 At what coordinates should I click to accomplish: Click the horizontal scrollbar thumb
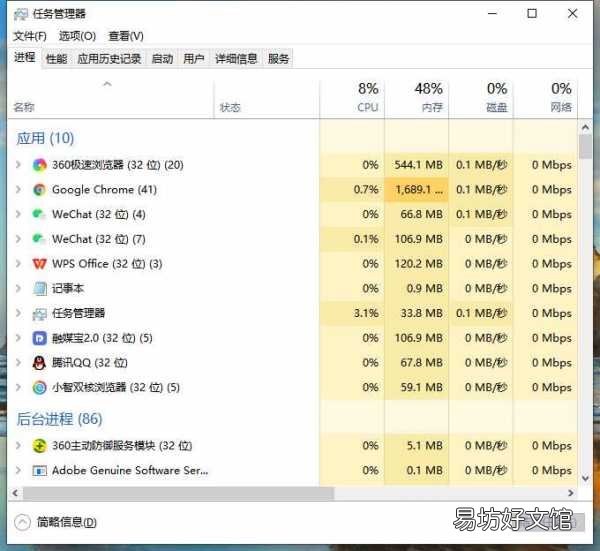(x=178, y=493)
